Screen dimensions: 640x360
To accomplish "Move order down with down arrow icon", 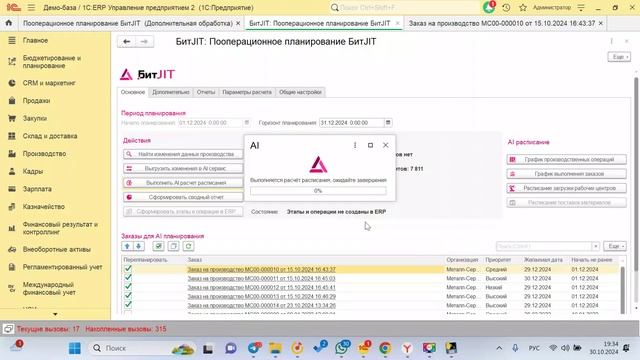I will pyautogui.click(x=138, y=246).
